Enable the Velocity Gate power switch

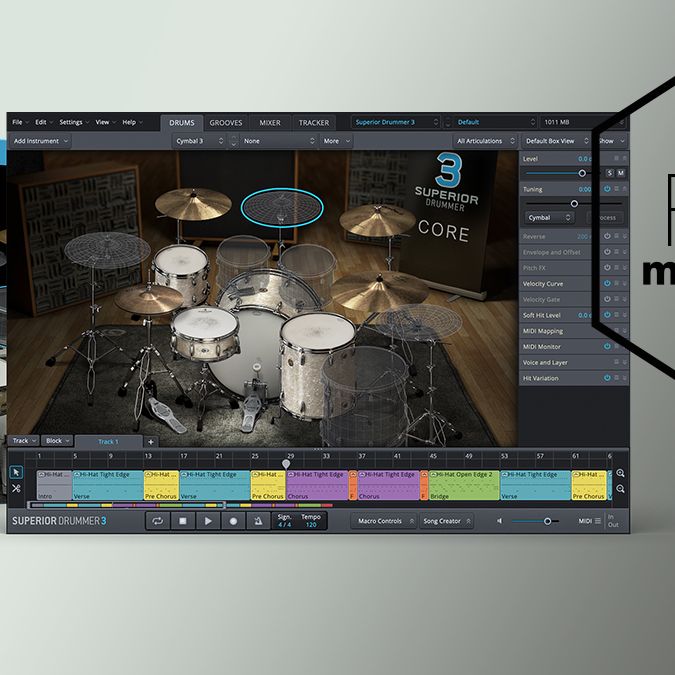click(x=607, y=299)
